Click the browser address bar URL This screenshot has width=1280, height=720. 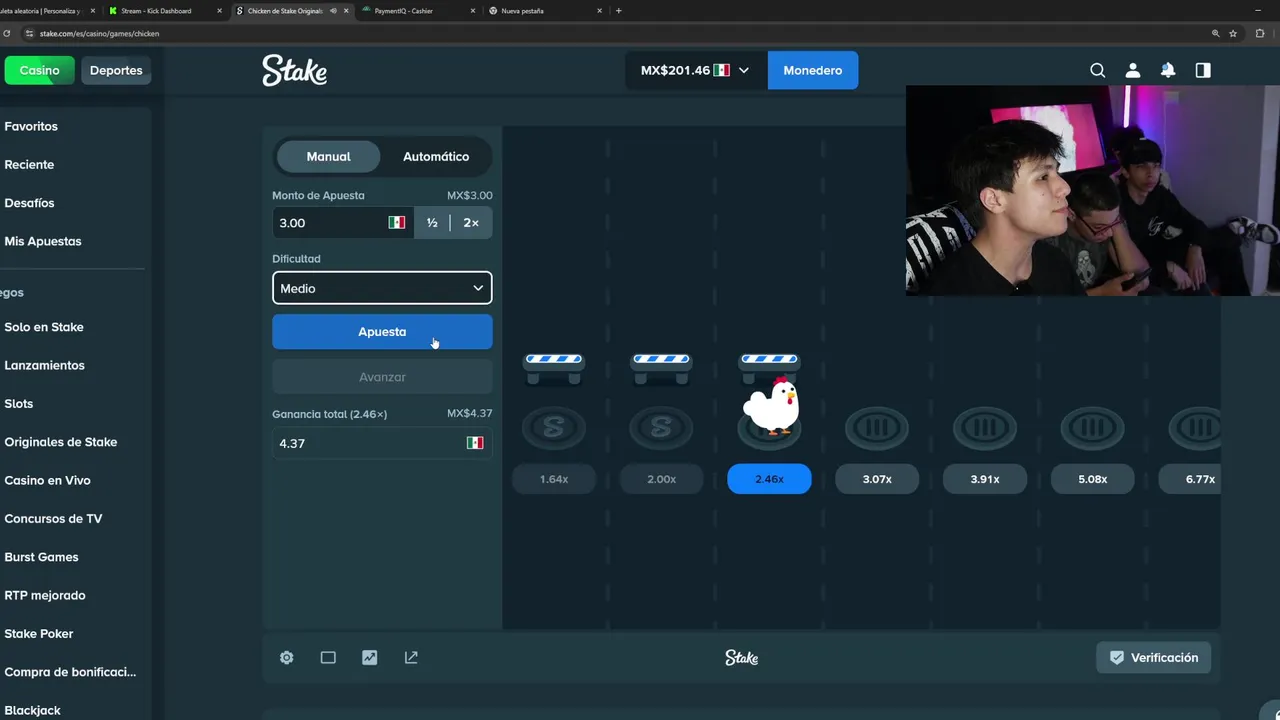(x=100, y=33)
